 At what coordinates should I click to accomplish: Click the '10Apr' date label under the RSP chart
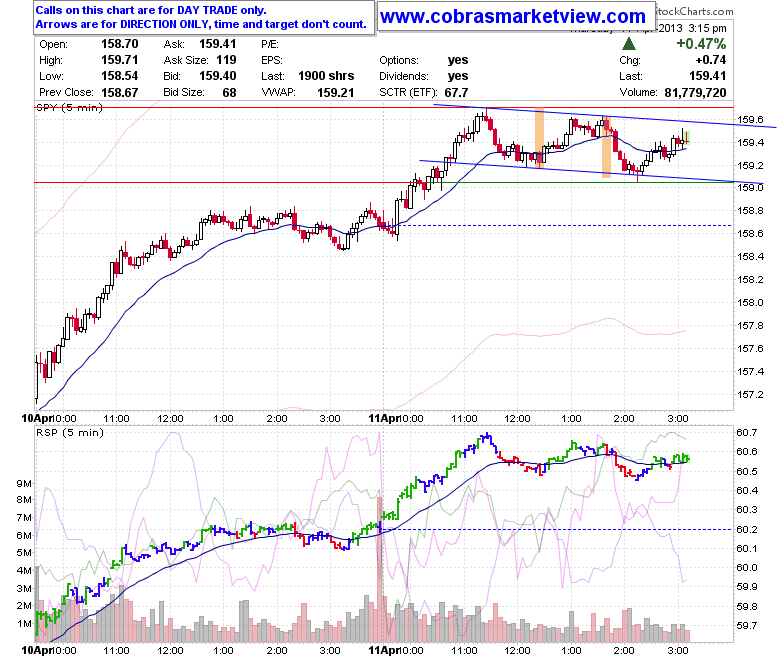pos(37,650)
